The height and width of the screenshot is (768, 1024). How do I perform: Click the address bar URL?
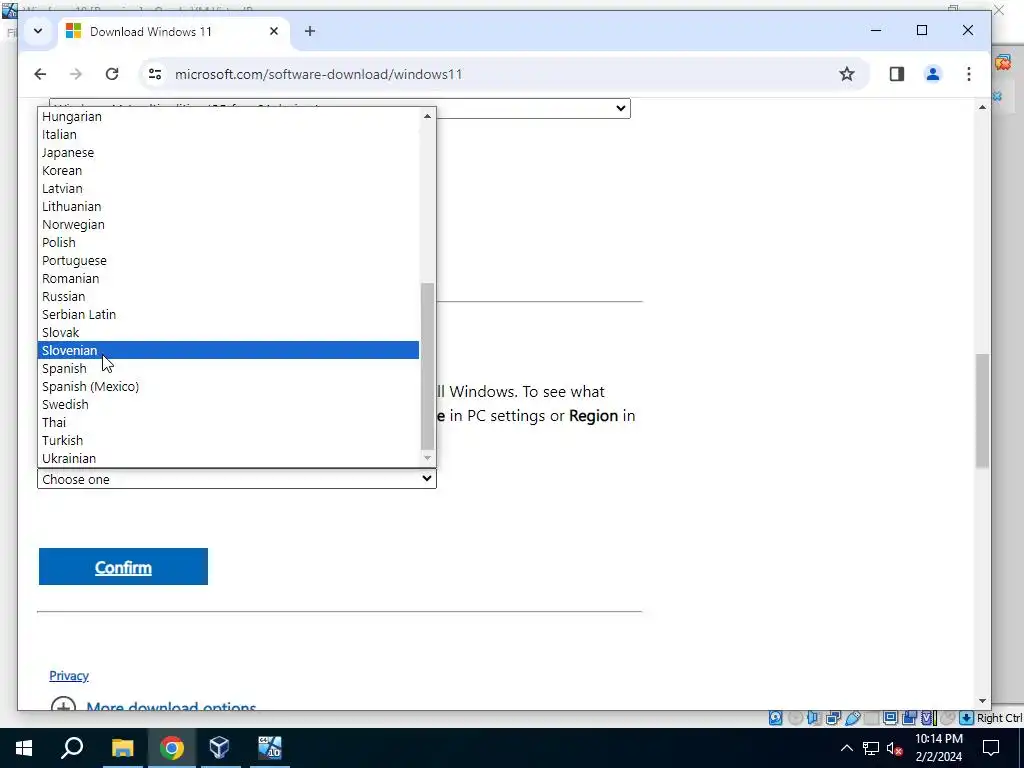(x=319, y=74)
